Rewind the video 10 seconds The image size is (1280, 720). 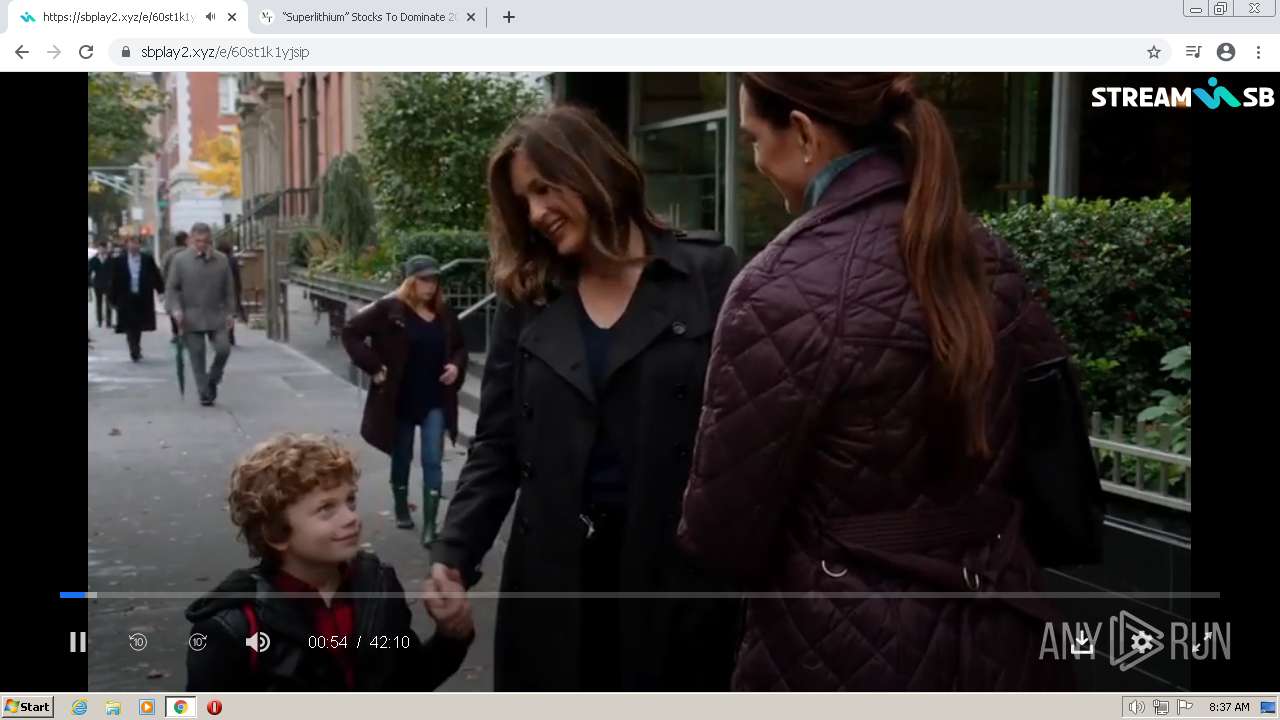click(138, 642)
